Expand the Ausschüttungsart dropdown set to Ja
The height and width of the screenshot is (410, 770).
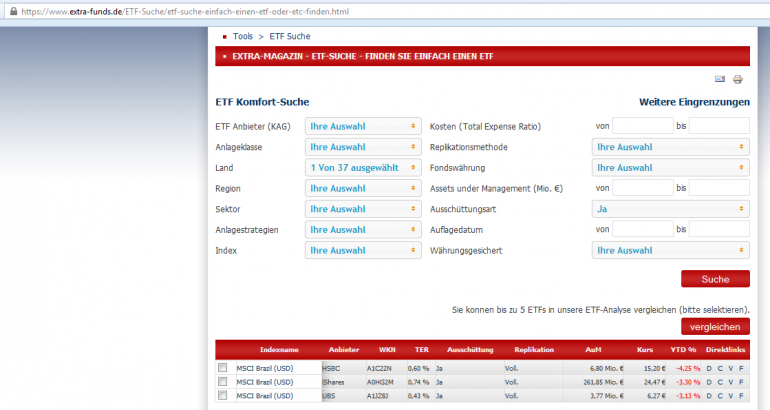point(670,209)
